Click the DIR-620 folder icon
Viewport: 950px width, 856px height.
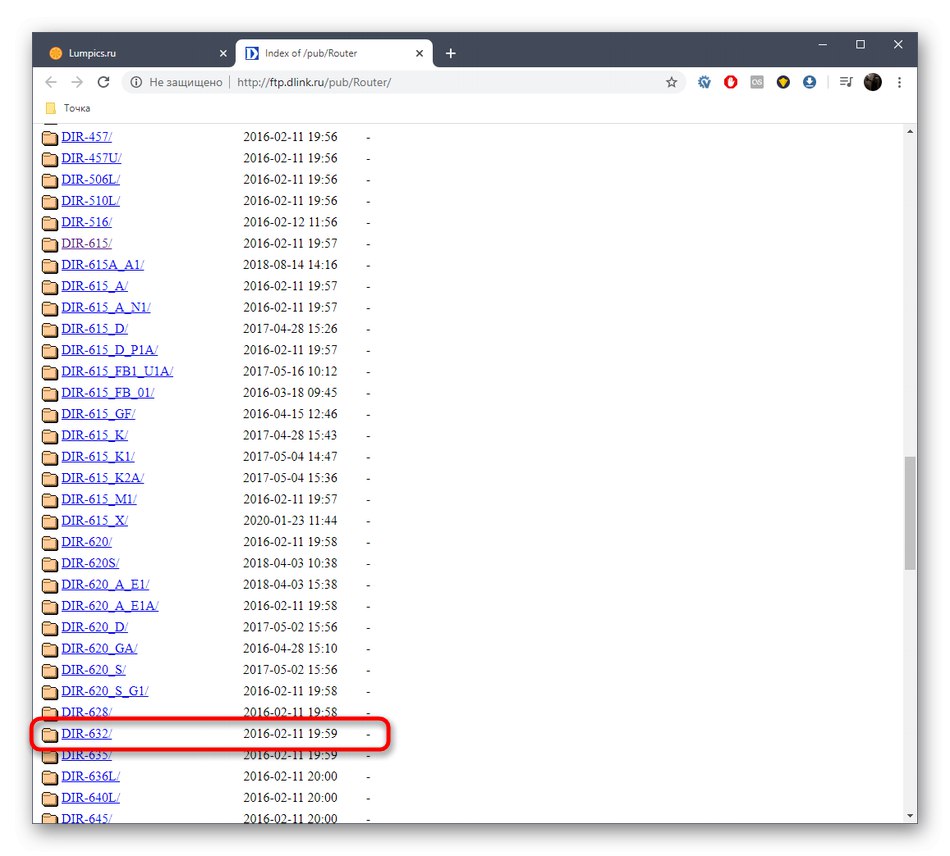point(50,543)
